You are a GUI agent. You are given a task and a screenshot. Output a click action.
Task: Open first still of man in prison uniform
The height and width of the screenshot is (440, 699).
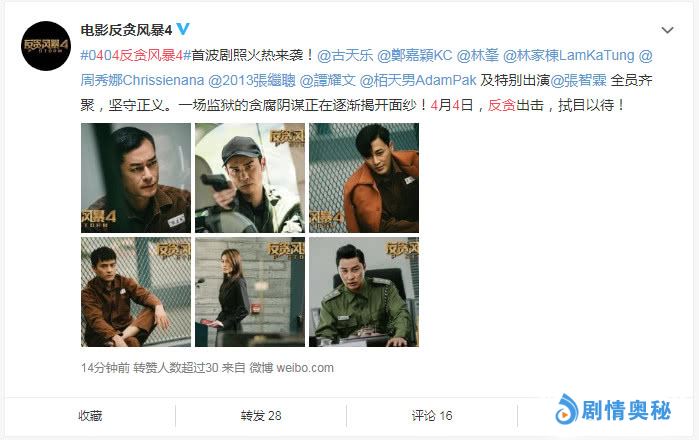pyautogui.click(x=136, y=178)
